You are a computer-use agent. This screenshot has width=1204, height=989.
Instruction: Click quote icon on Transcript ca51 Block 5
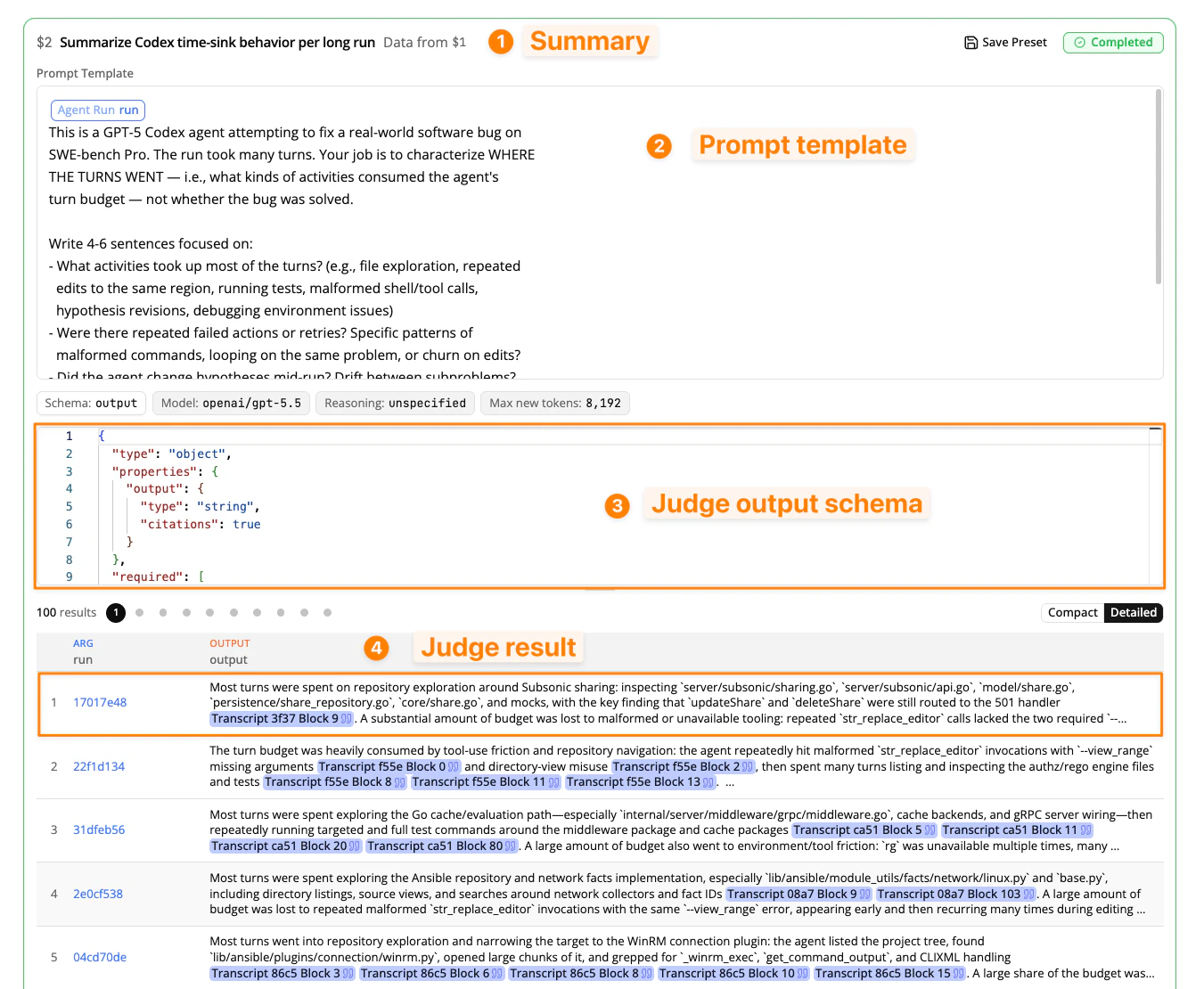930,830
